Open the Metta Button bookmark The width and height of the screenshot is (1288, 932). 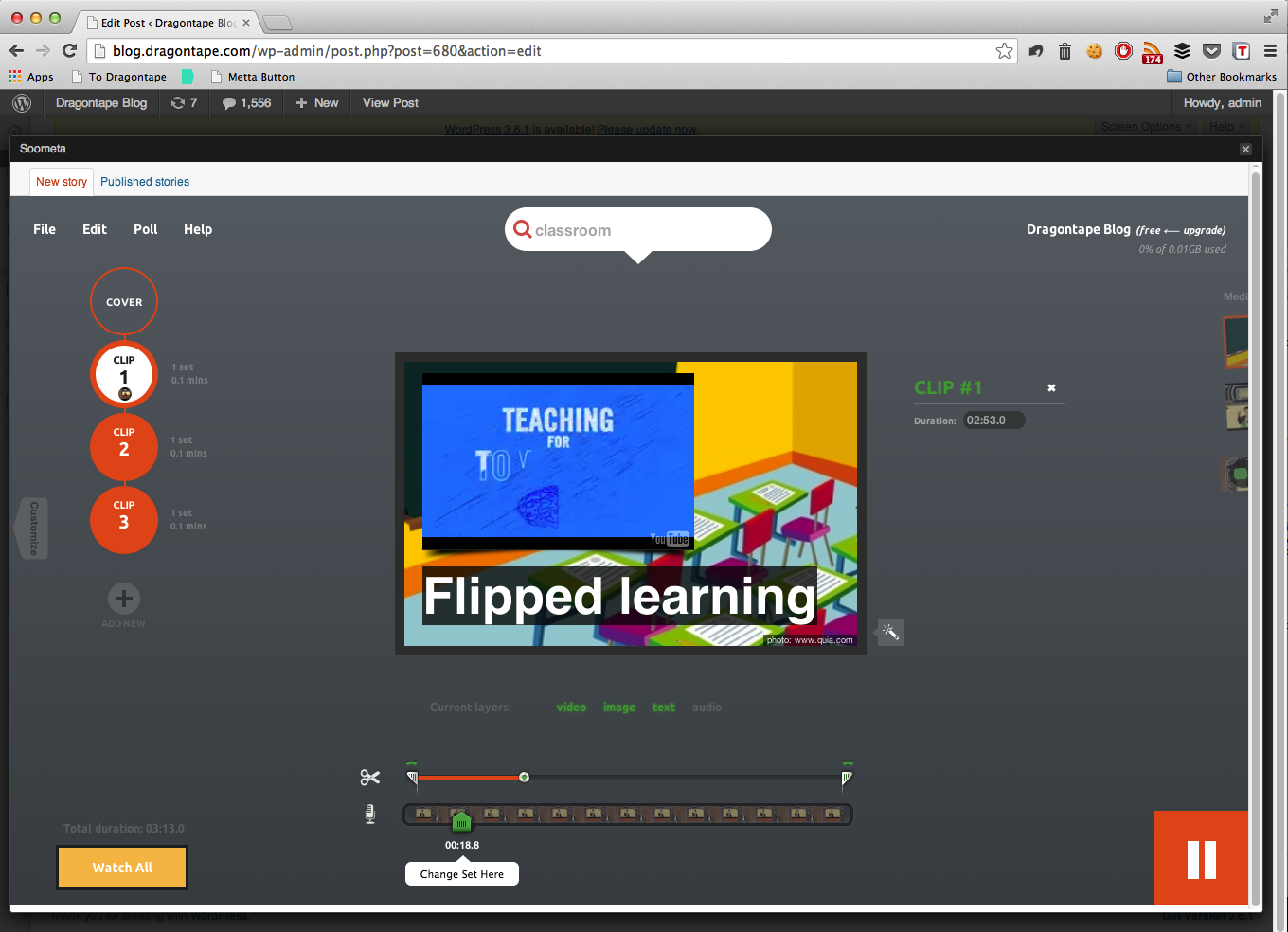[x=252, y=77]
